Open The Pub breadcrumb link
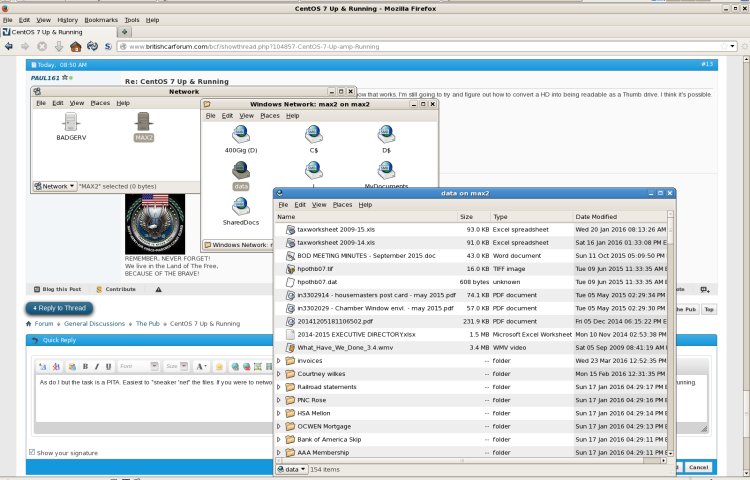Image resolution: width=750 pixels, height=480 pixels. coord(148,324)
